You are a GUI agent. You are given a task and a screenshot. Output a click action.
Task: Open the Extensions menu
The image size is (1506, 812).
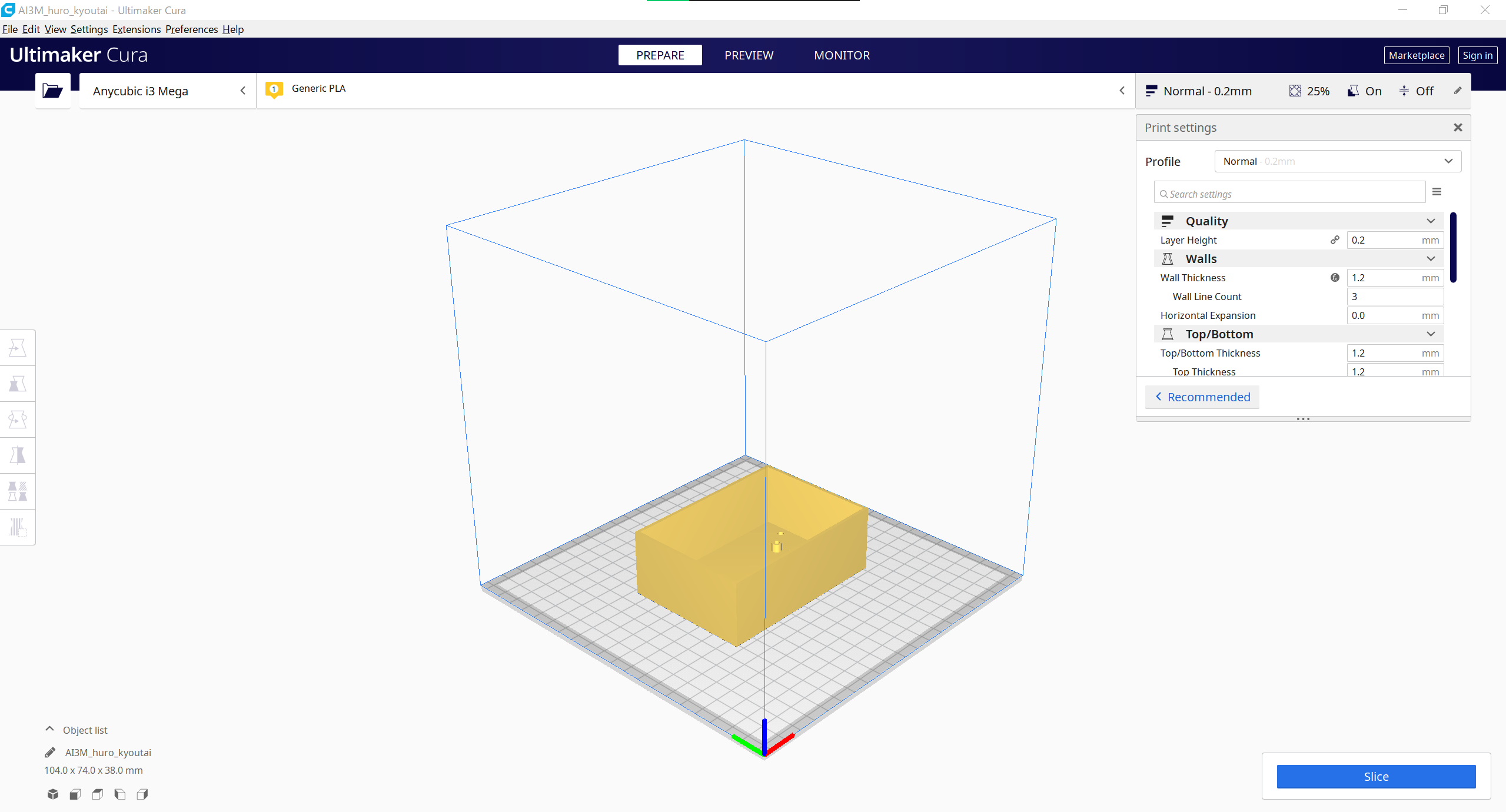coord(137,29)
